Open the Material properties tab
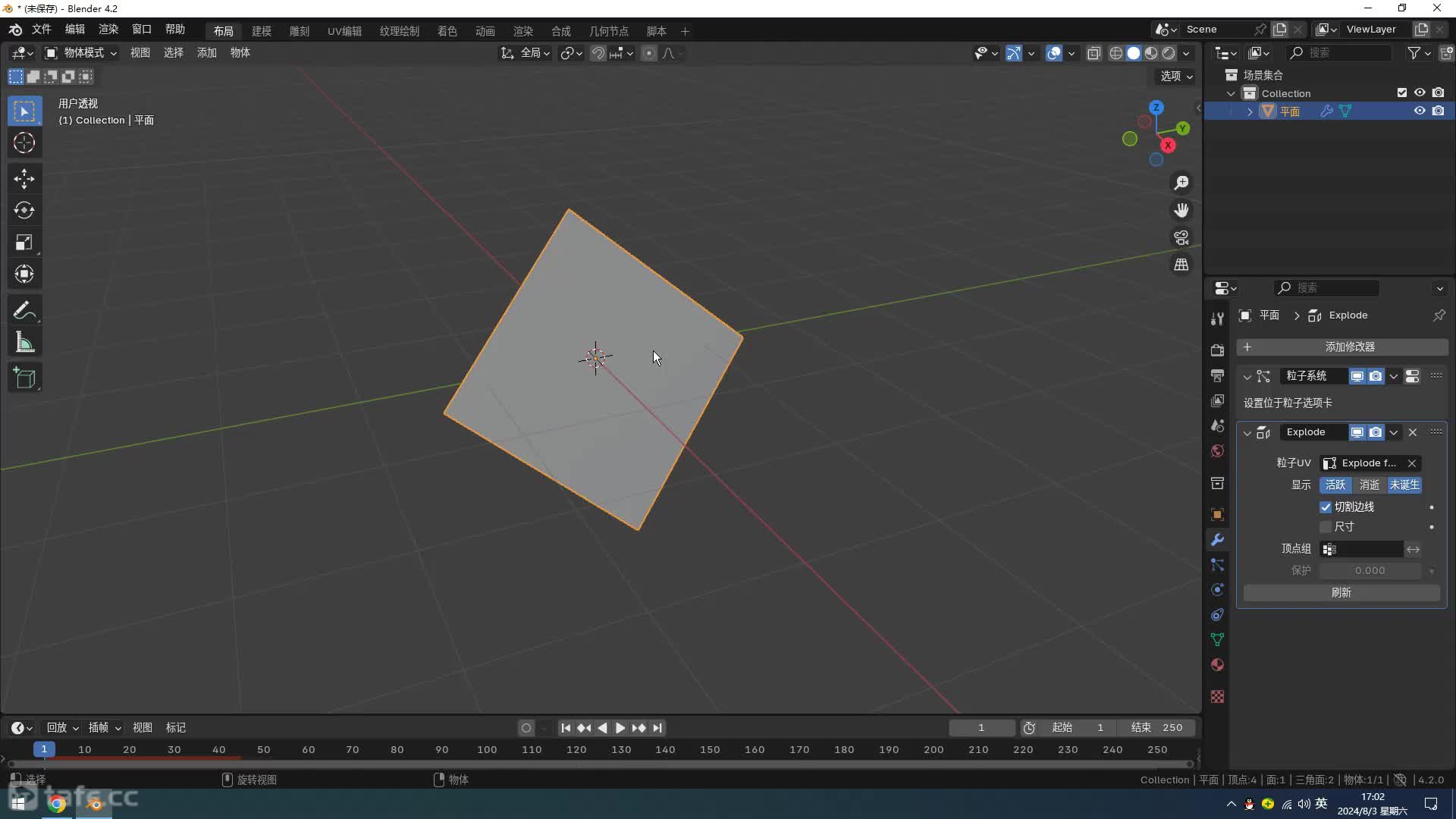The height and width of the screenshot is (819, 1456). tap(1217, 665)
